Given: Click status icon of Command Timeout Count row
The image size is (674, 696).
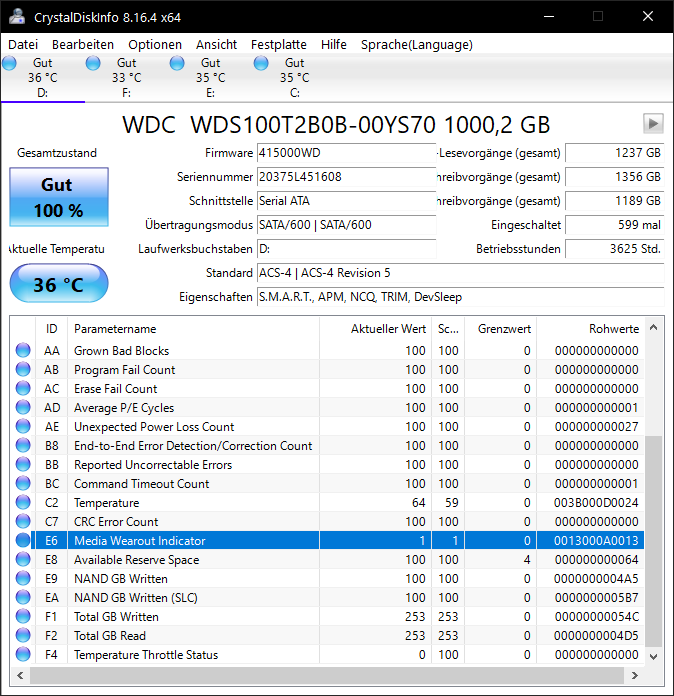Looking at the screenshot, I should click(23, 483).
